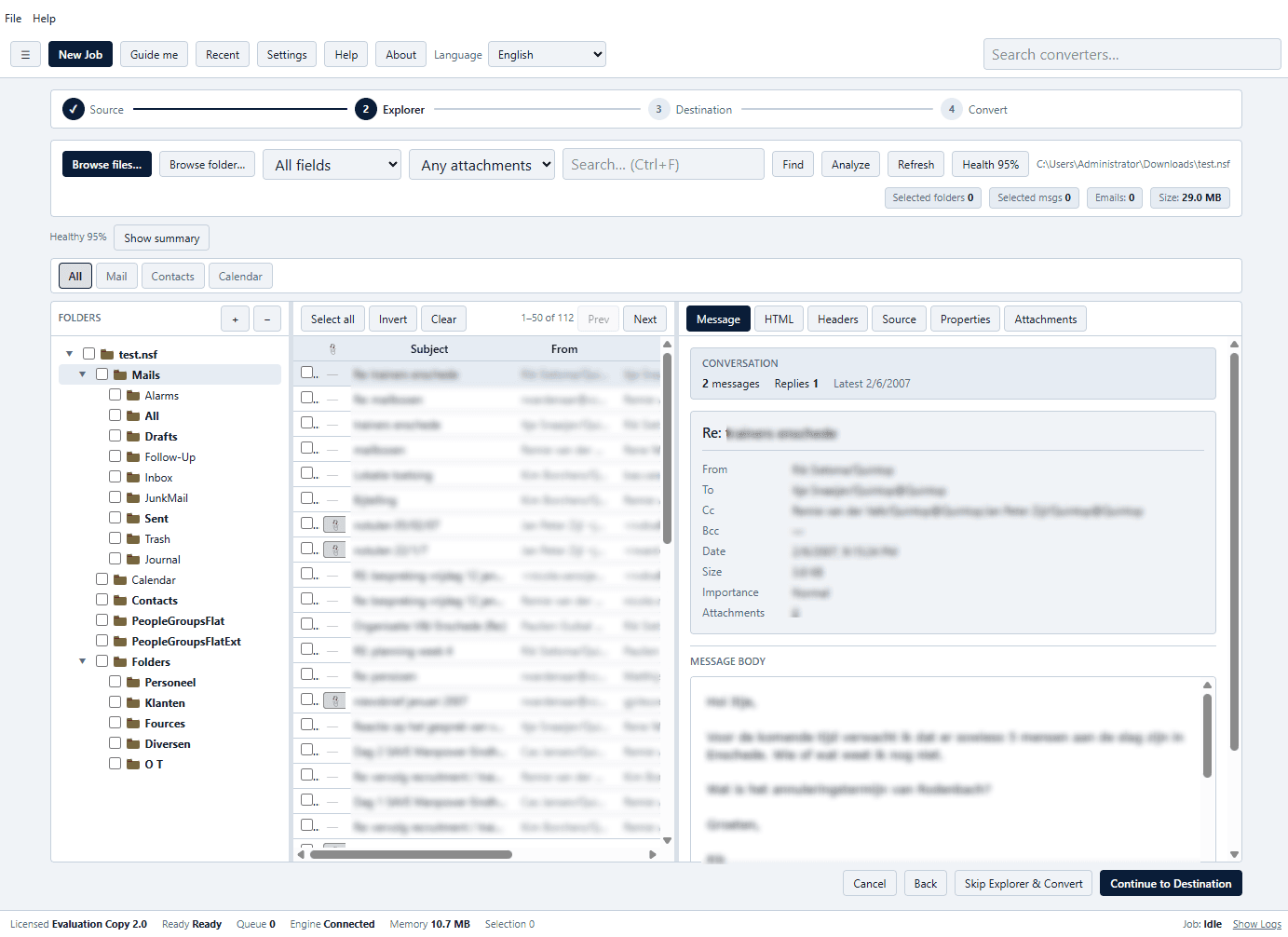Switch to the Mail filter tab

click(116, 277)
